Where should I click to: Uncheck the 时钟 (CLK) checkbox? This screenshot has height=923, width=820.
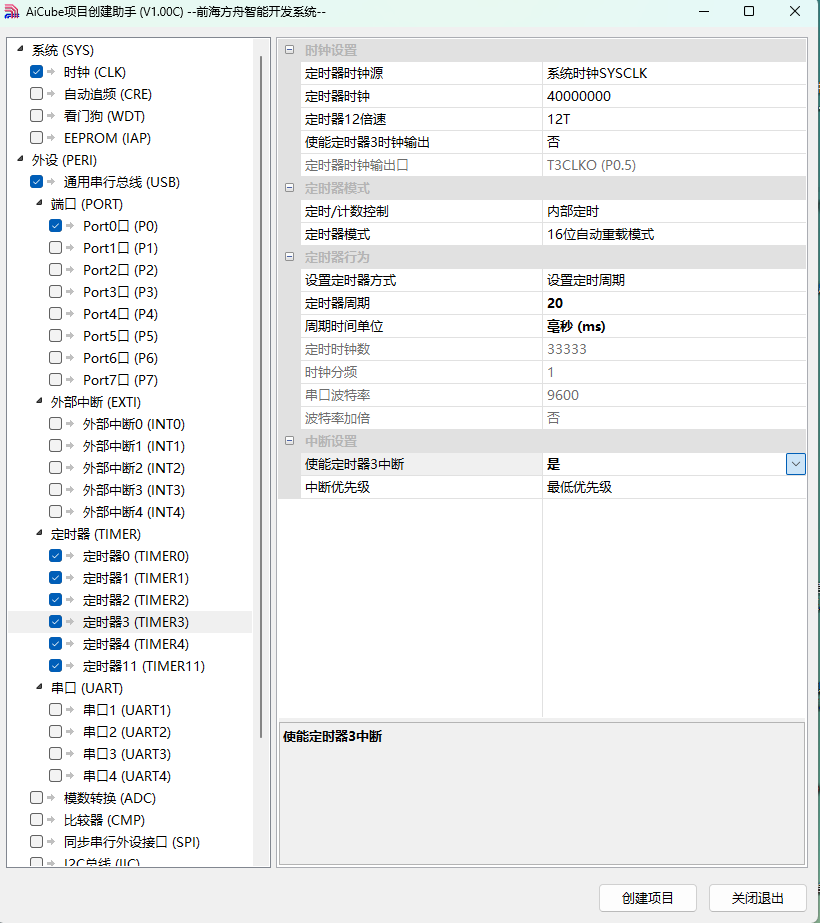click(36, 72)
